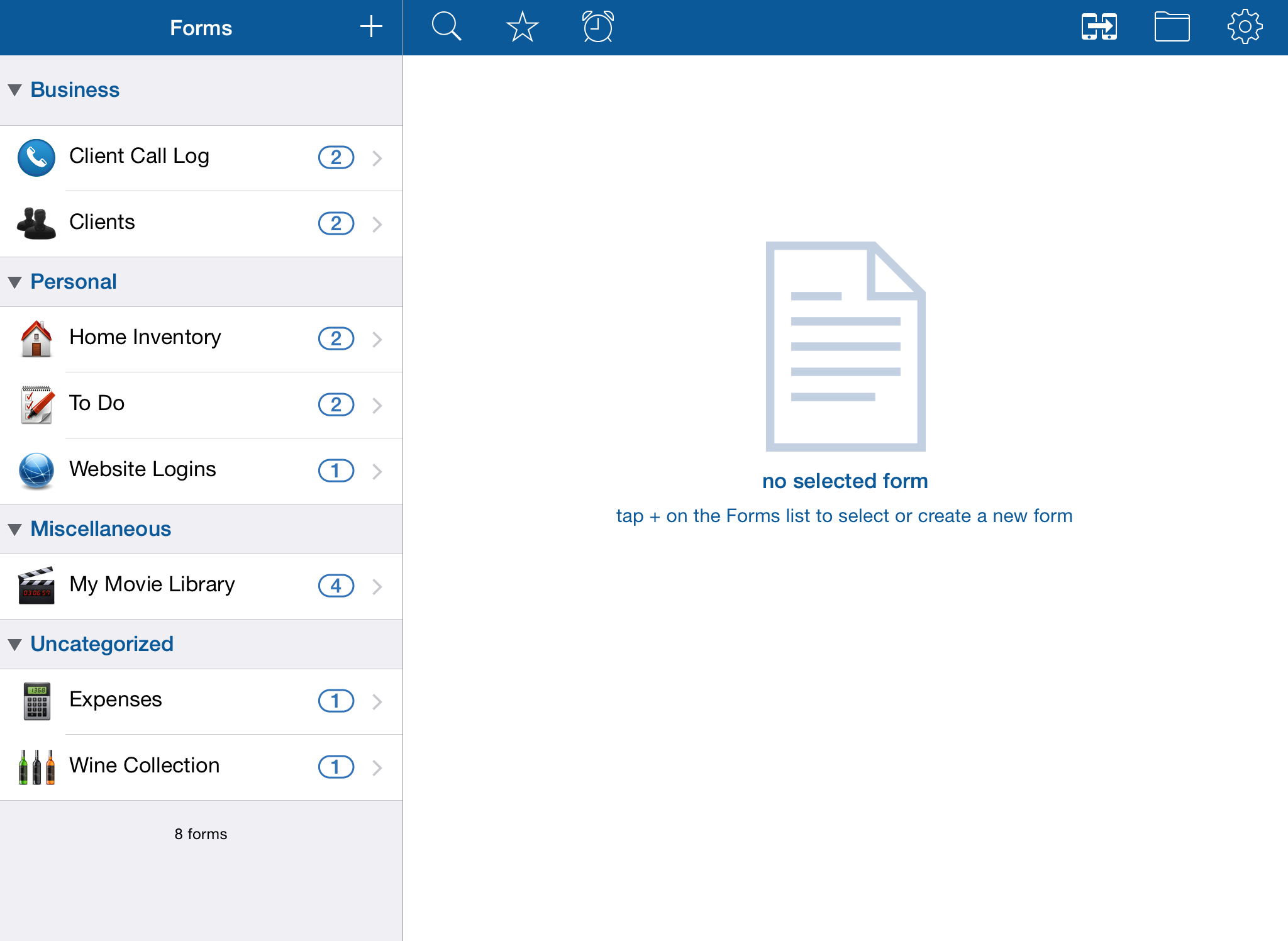Open the folder icon in the toolbar
The width and height of the screenshot is (1288, 941).
pos(1172,27)
